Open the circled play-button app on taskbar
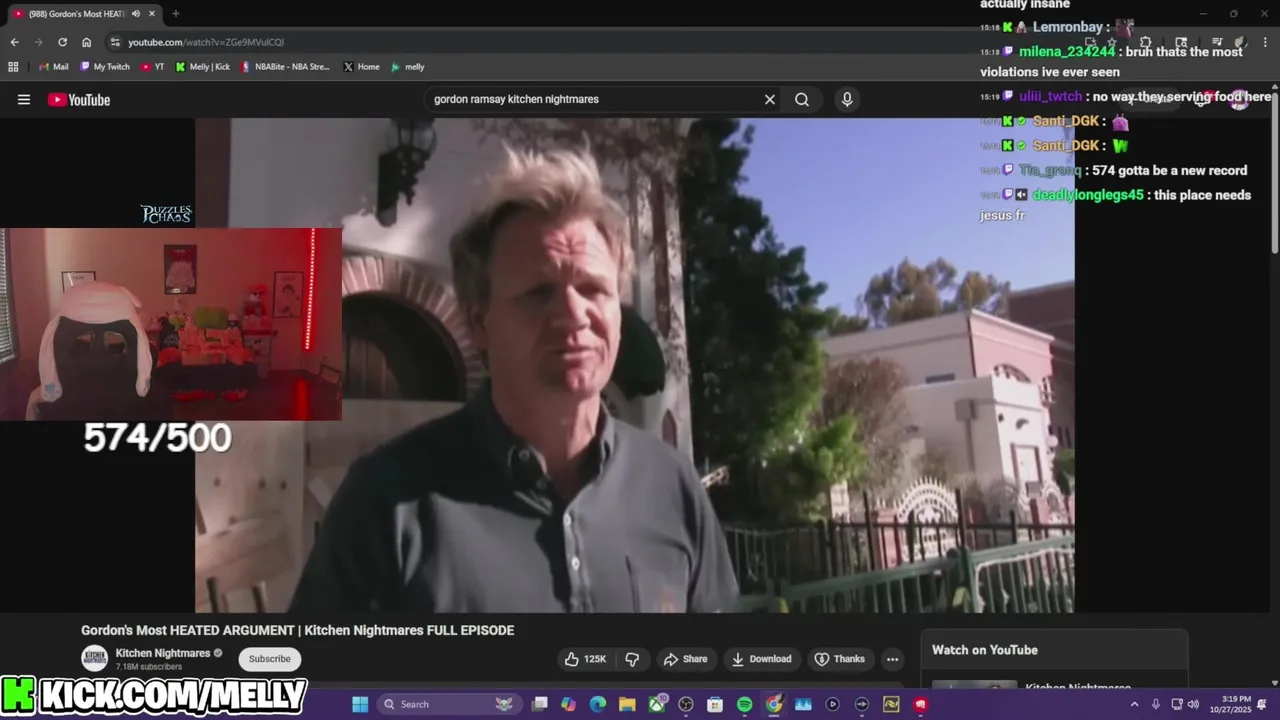Image resolution: width=1280 pixels, height=720 pixels. tap(832, 704)
